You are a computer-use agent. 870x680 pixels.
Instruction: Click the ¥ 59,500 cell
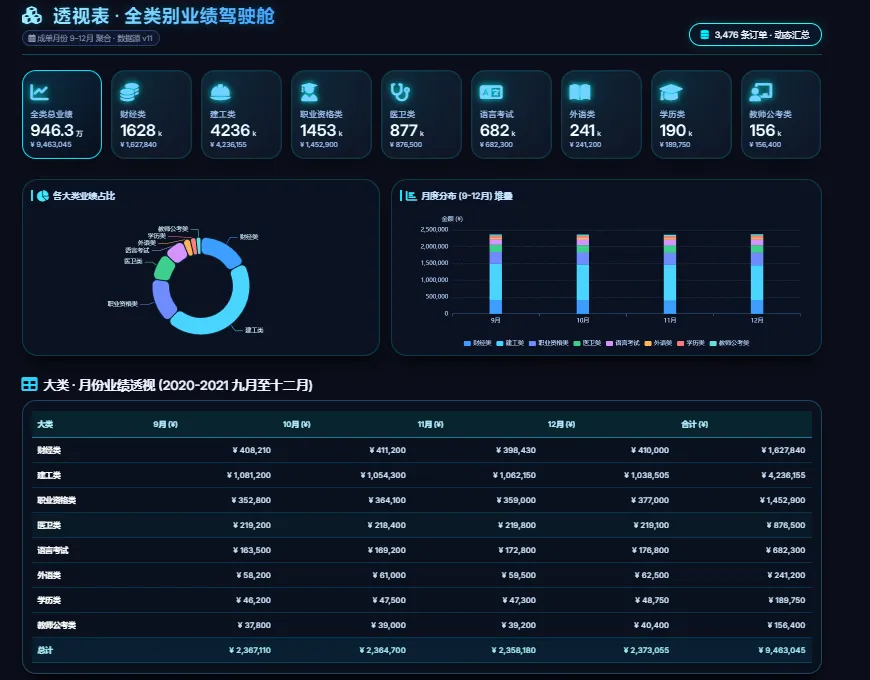point(519,575)
